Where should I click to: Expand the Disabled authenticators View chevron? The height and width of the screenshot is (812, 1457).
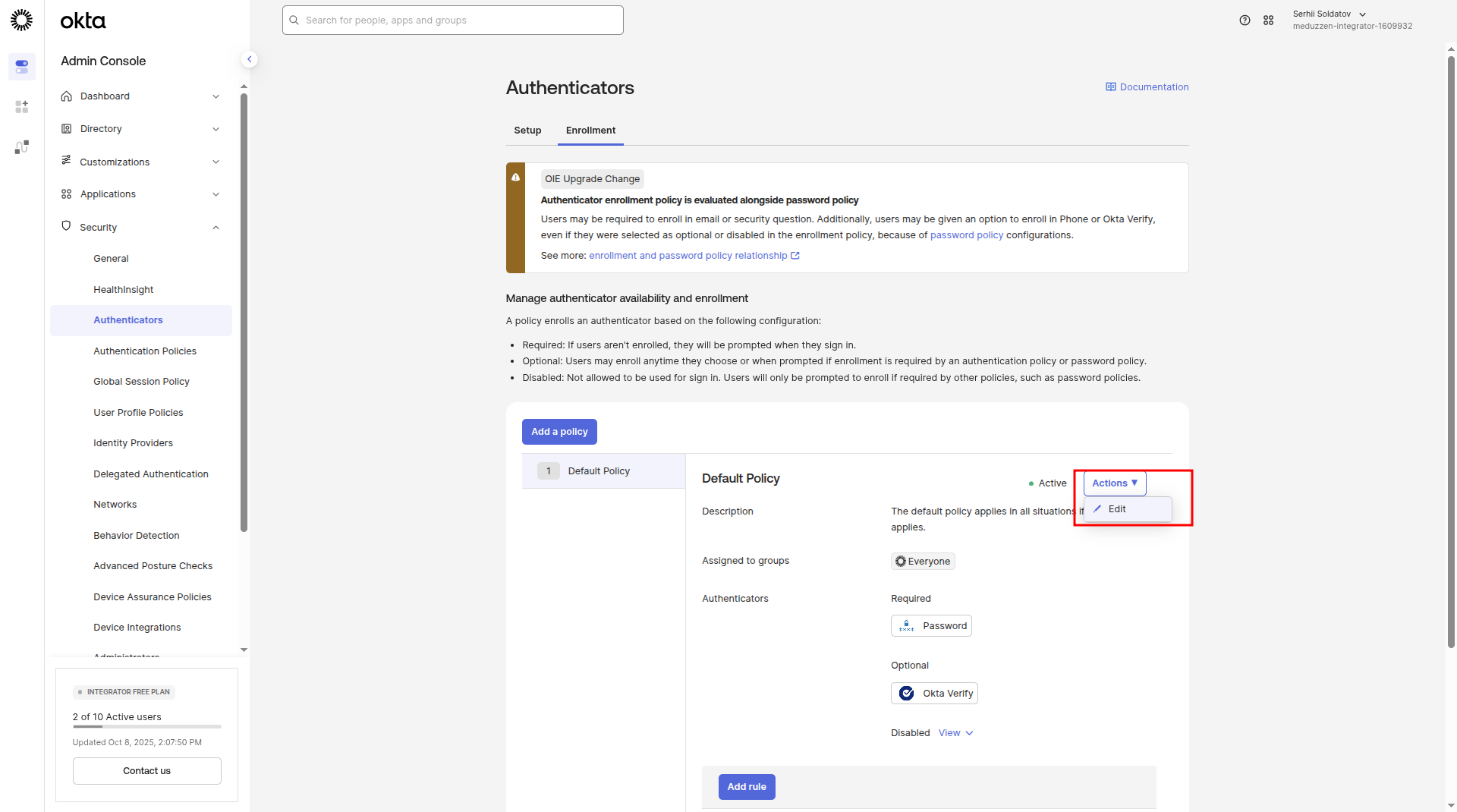(969, 733)
